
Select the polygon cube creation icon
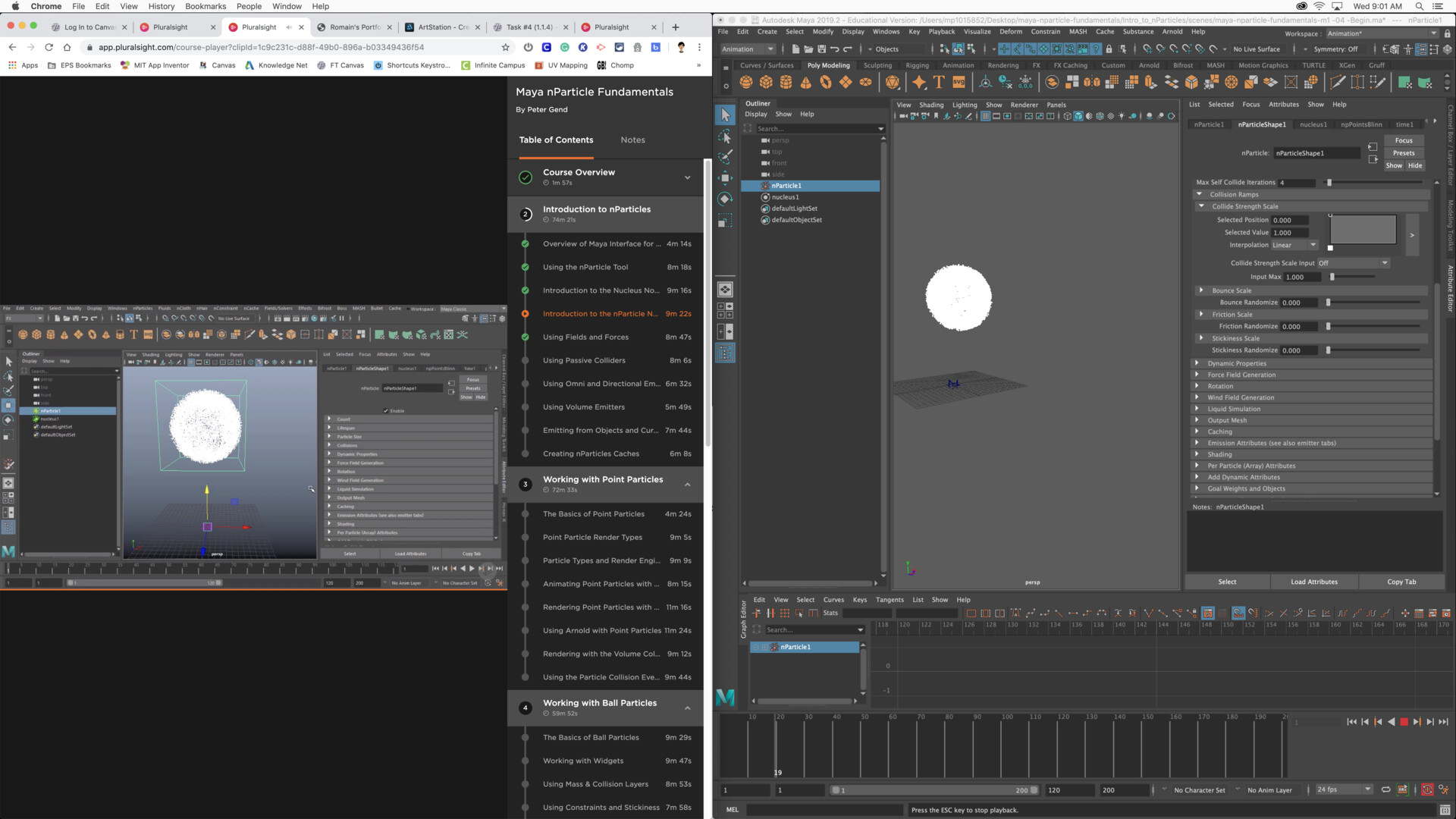(767, 83)
